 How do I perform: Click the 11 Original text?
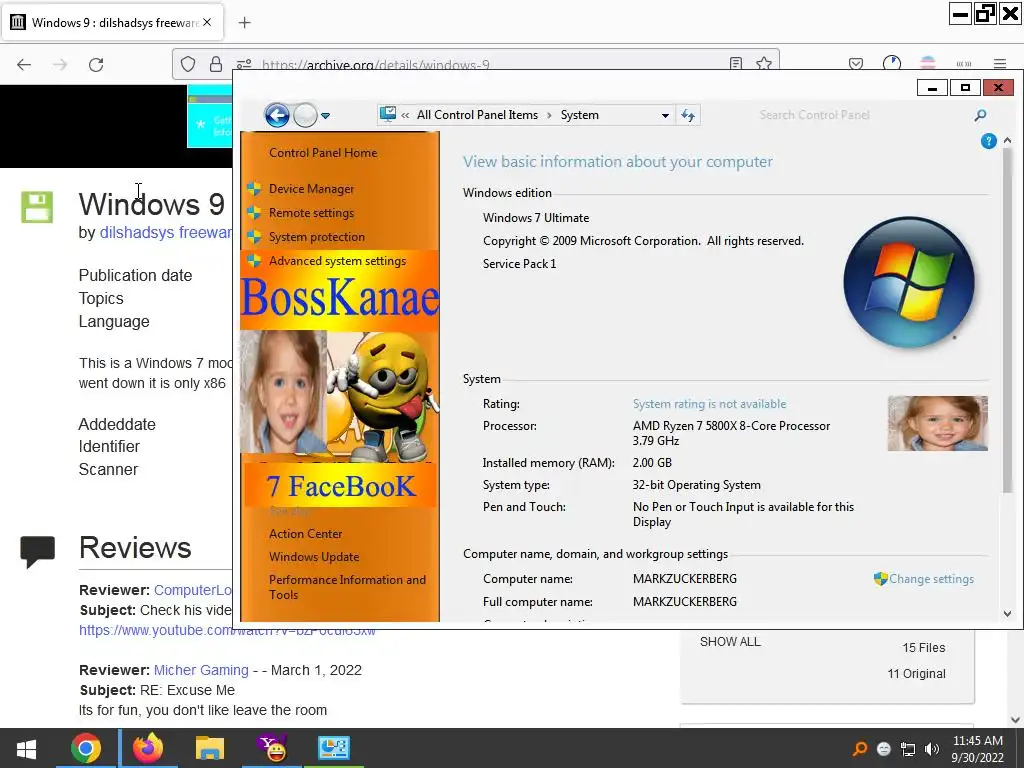tap(916, 674)
